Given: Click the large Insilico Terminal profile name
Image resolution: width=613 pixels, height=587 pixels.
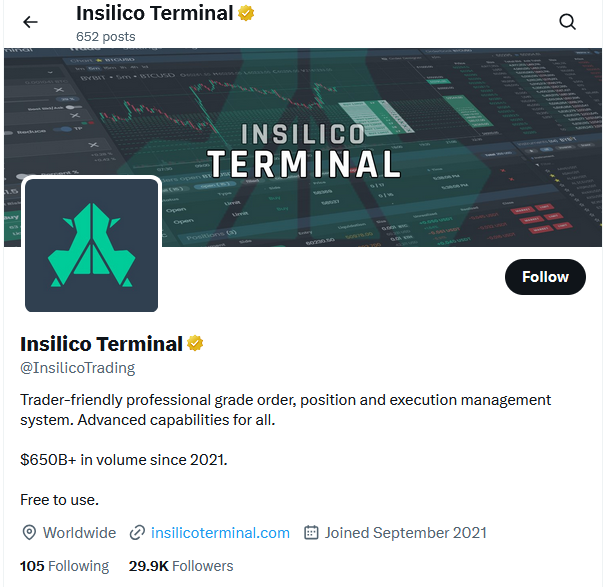Looking at the screenshot, I should click(101, 344).
